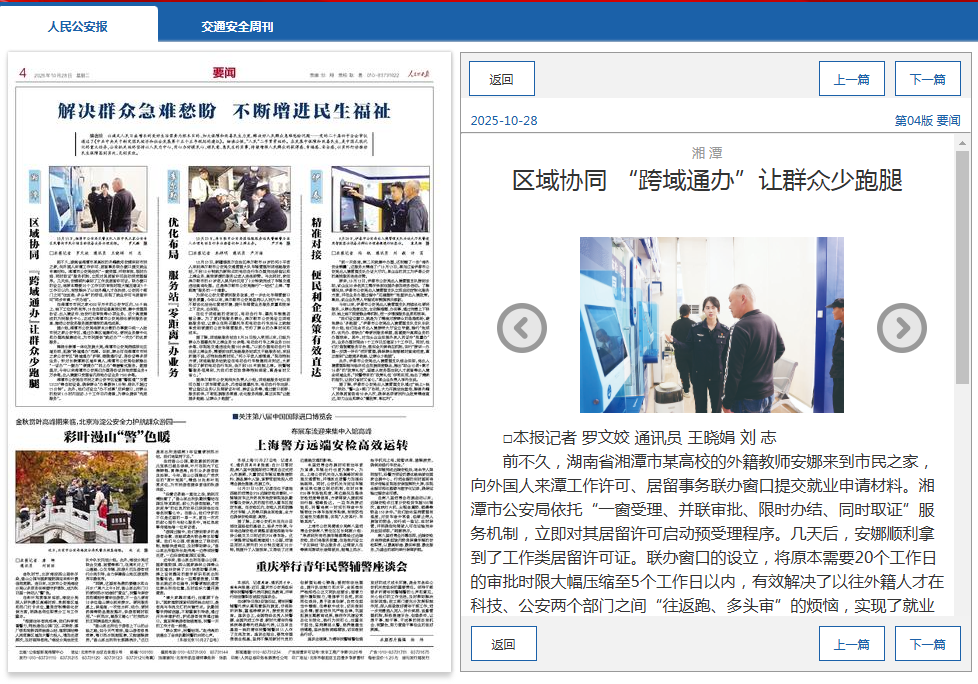Image resolution: width=978 pixels, height=684 pixels.
Task: Click the left column kiosk photo on page
Action: (98, 199)
